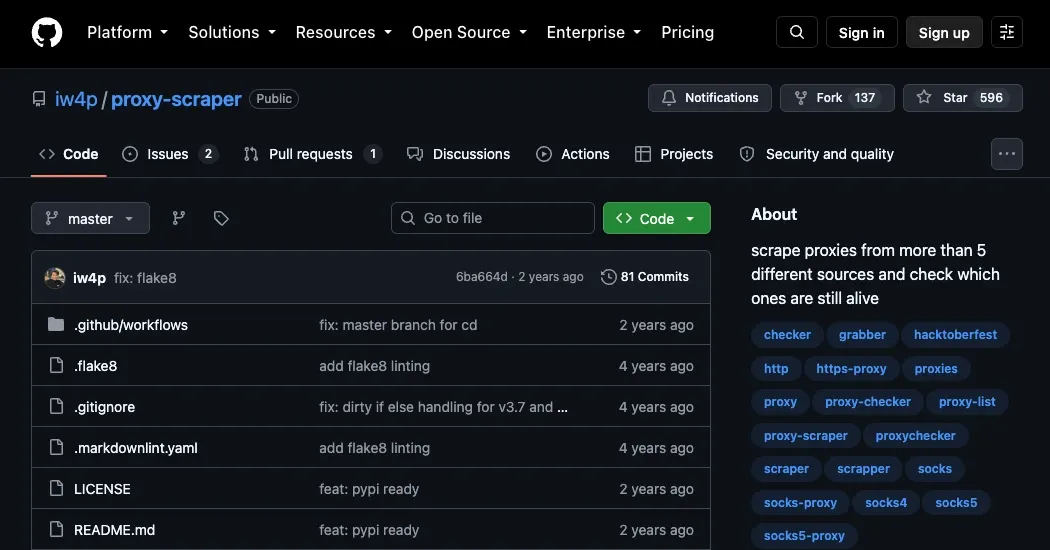Click the tags icon beside branch selector
This screenshot has width=1050, height=550.
tap(221, 218)
